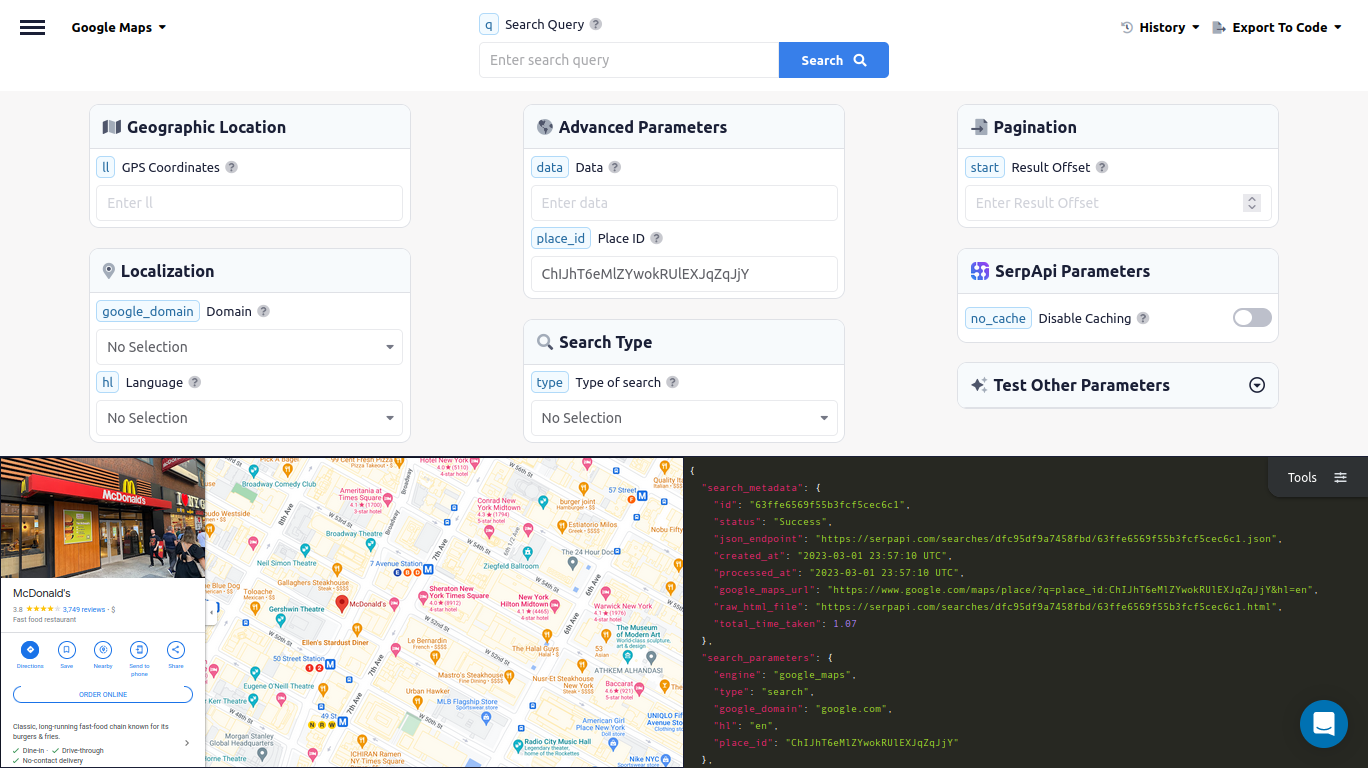Image resolution: width=1368 pixels, height=768 pixels.
Task: Click the 'll' parameter tag
Action: point(106,167)
